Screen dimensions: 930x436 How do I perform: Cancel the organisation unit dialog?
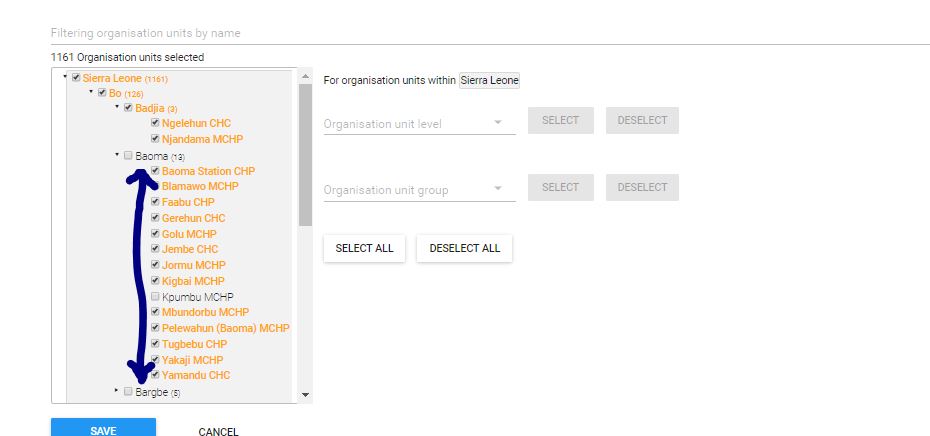click(218, 431)
